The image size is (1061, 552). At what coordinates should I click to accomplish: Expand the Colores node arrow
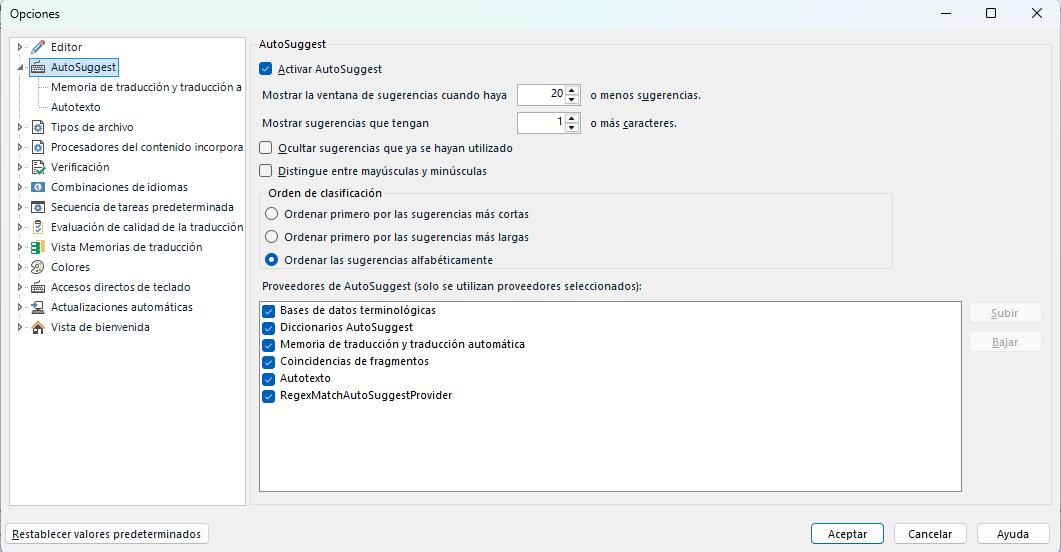pyautogui.click(x=20, y=267)
